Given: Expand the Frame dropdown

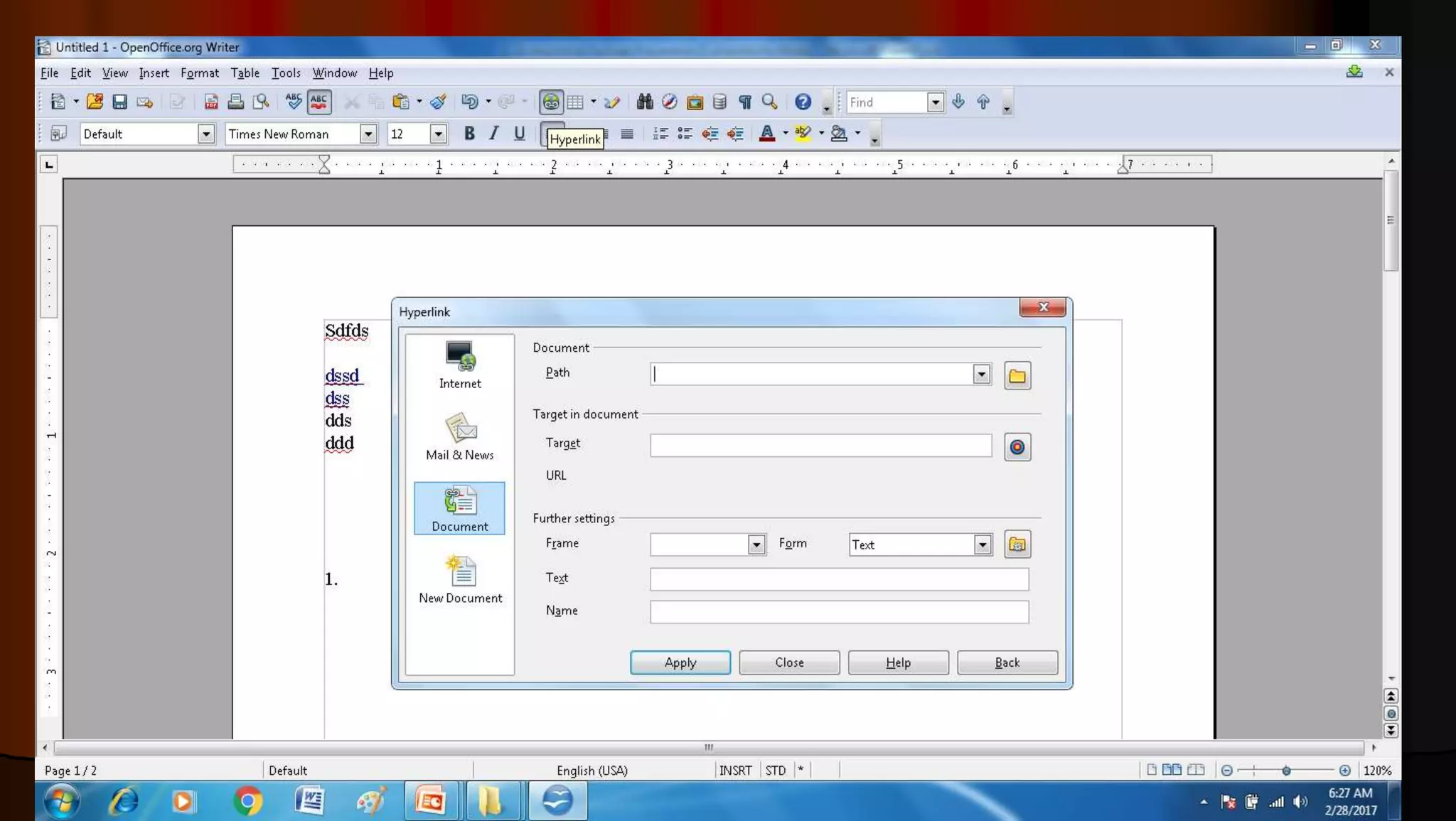Looking at the screenshot, I should 756,545.
